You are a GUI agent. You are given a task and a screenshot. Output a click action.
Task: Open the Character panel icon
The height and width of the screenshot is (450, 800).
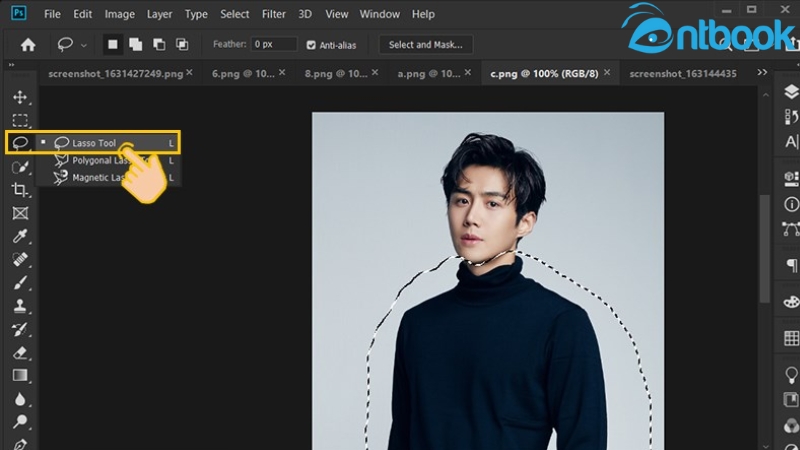pyautogui.click(x=791, y=141)
